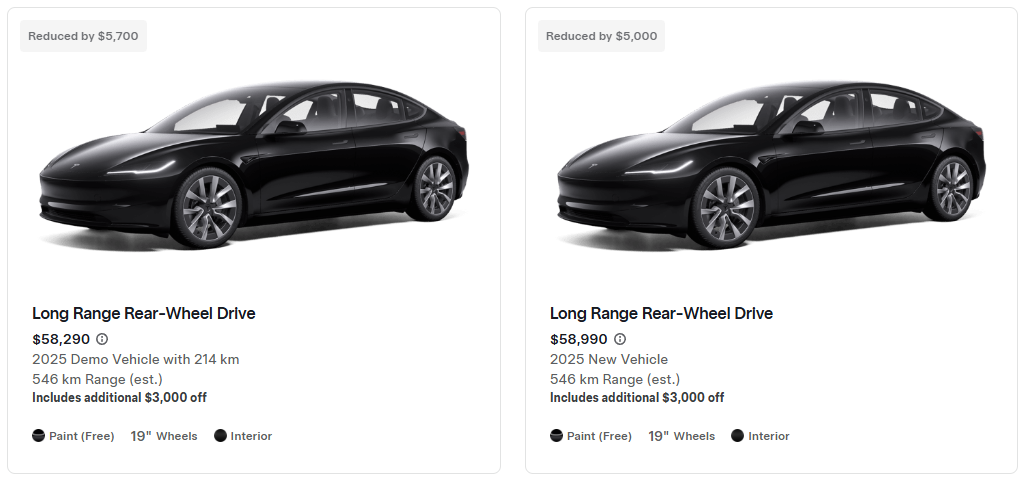Viewport: 1024px width, 478px height.
Task: Click info icon next to $58,290 price
Action: point(102,339)
